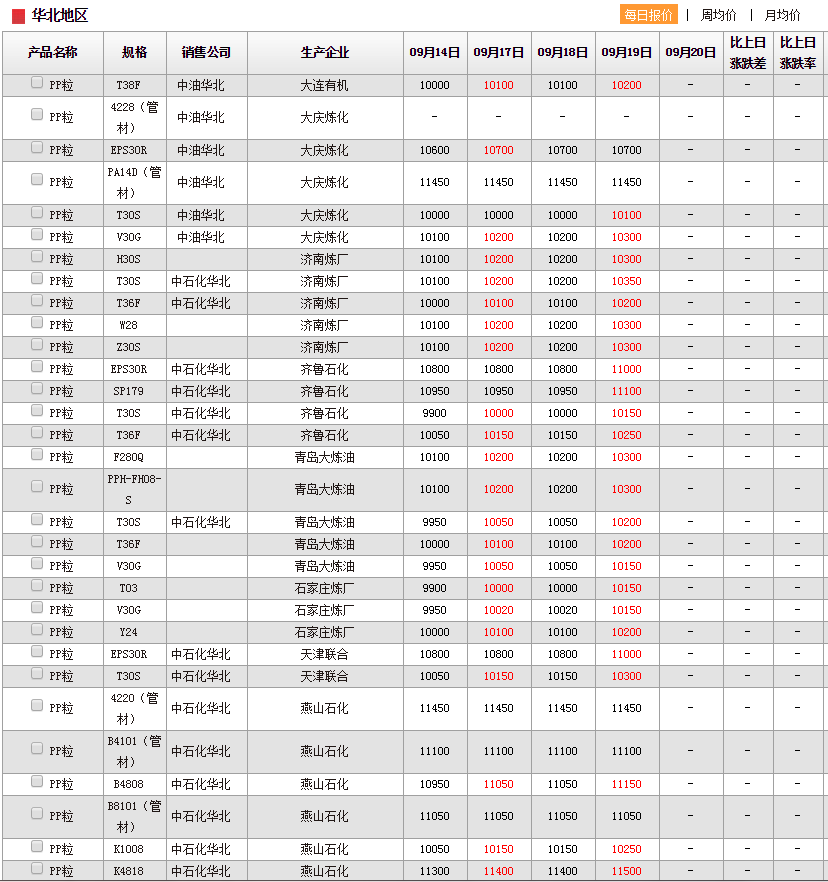This screenshot has height=882, width=828.
Task: Click the 比上日涨跌率 column header
Action: [x=798, y=52]
